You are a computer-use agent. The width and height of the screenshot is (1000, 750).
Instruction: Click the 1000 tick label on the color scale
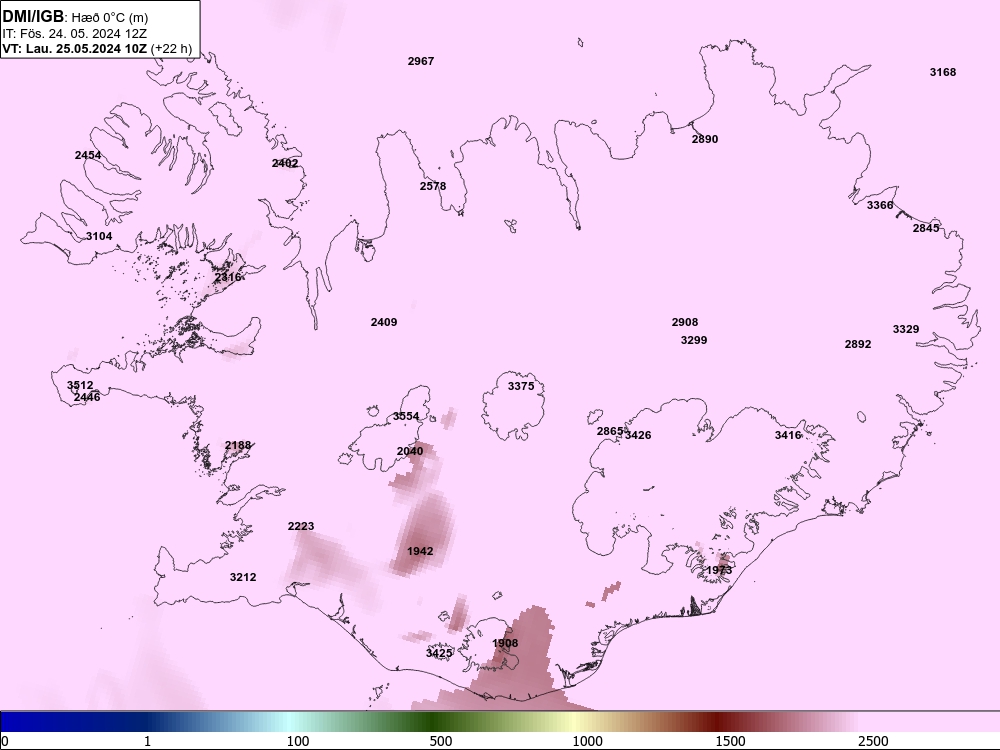click(587, 741)
